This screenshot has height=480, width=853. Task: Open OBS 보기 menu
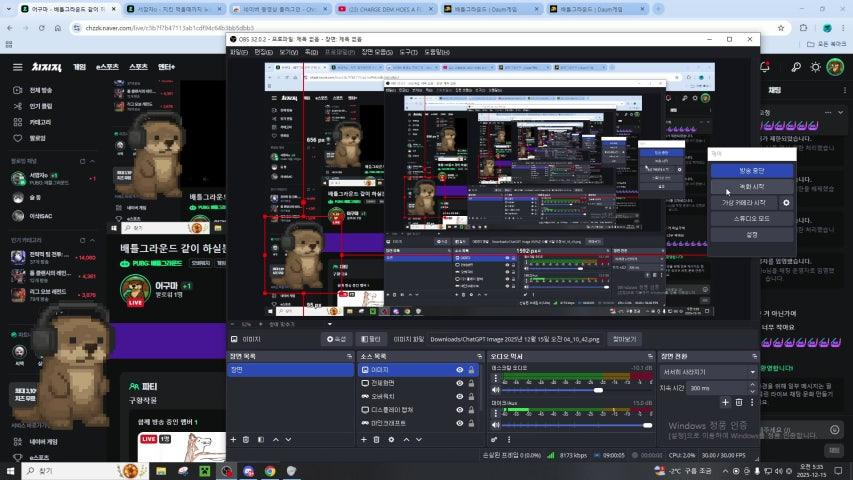pyautogui.click(x=288, y=52)
